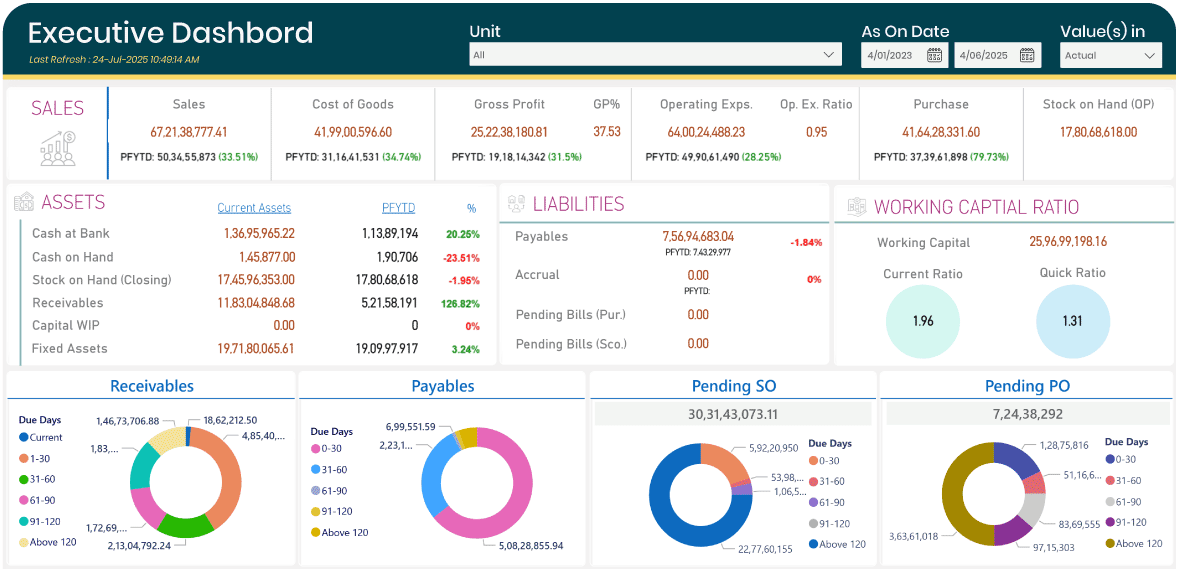This screenshot has height=569, width=1180.
Task: Click the Sales growth chart icon
Action: click(x=57, y=148)
